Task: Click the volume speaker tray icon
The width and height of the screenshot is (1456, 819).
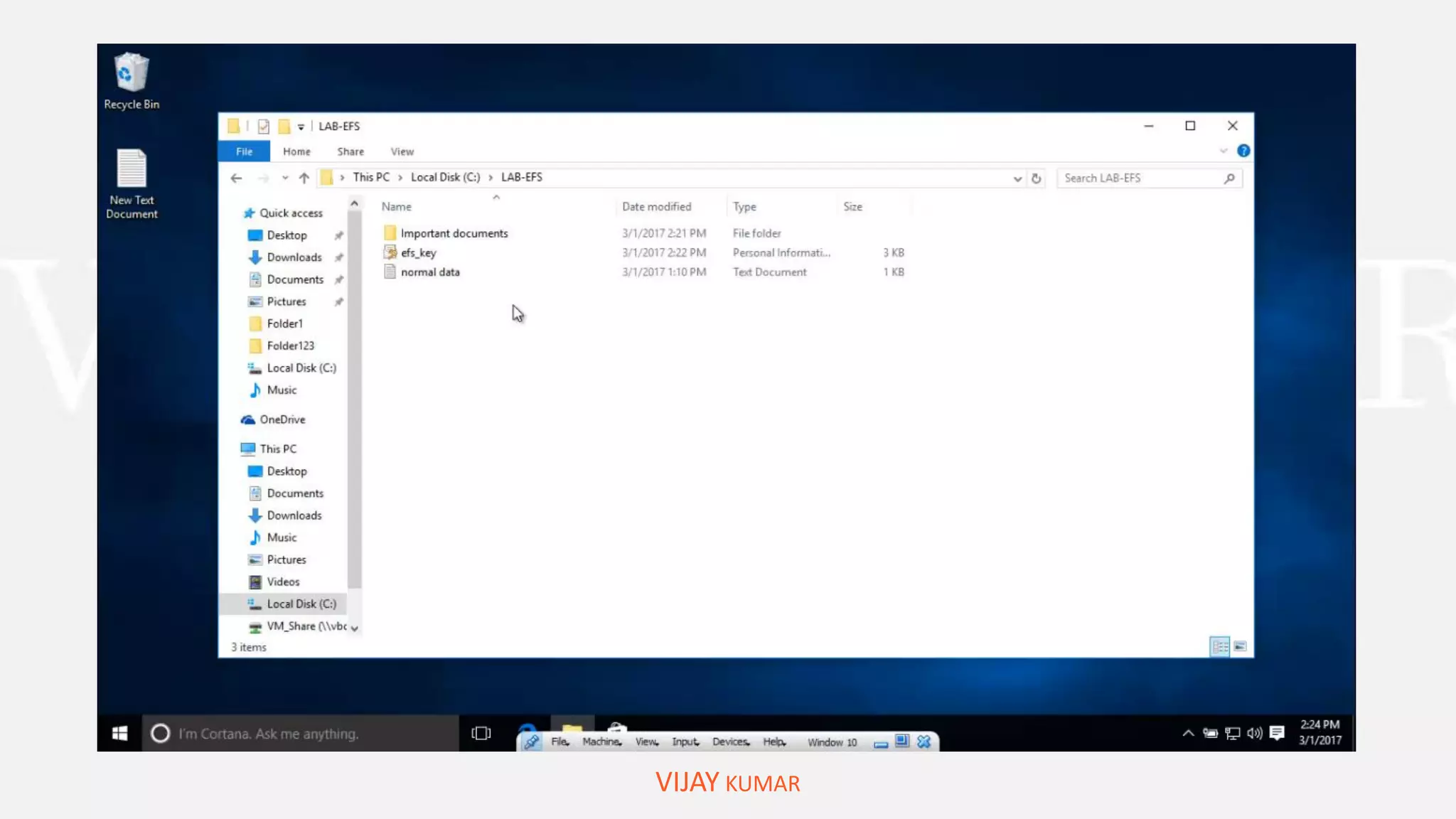Action: tap(1255, 732)
